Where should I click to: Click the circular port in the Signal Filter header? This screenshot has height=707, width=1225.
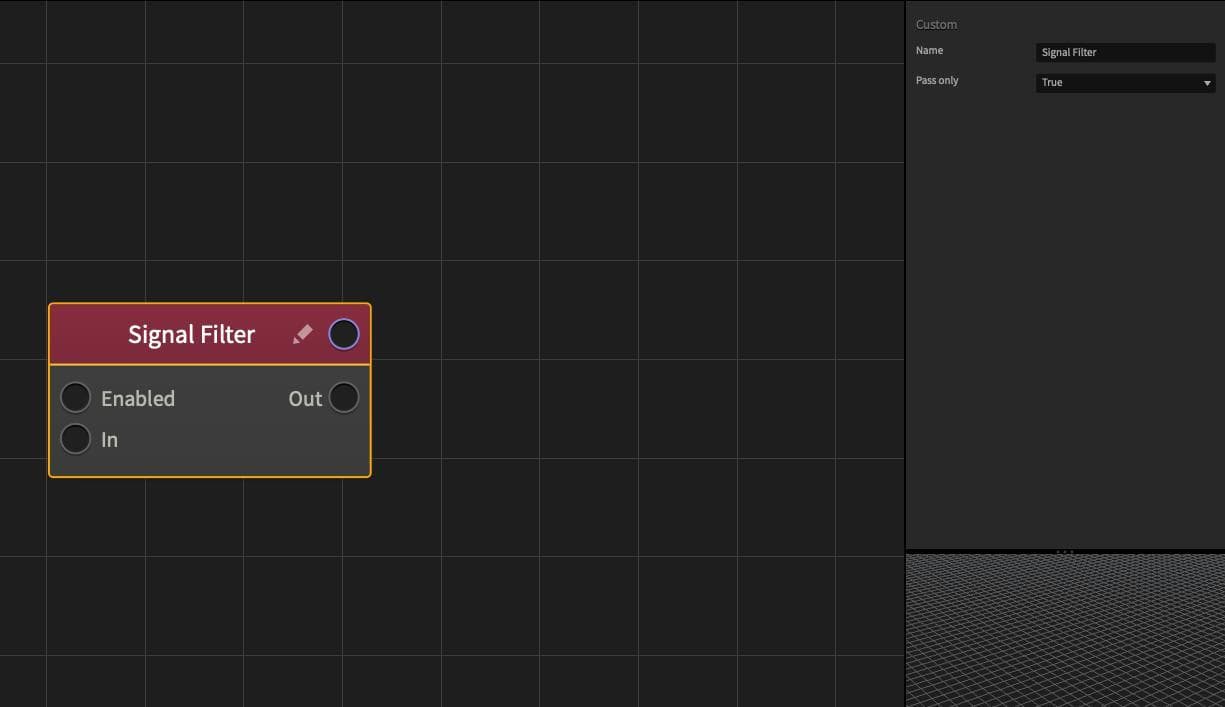click(344, 334)
